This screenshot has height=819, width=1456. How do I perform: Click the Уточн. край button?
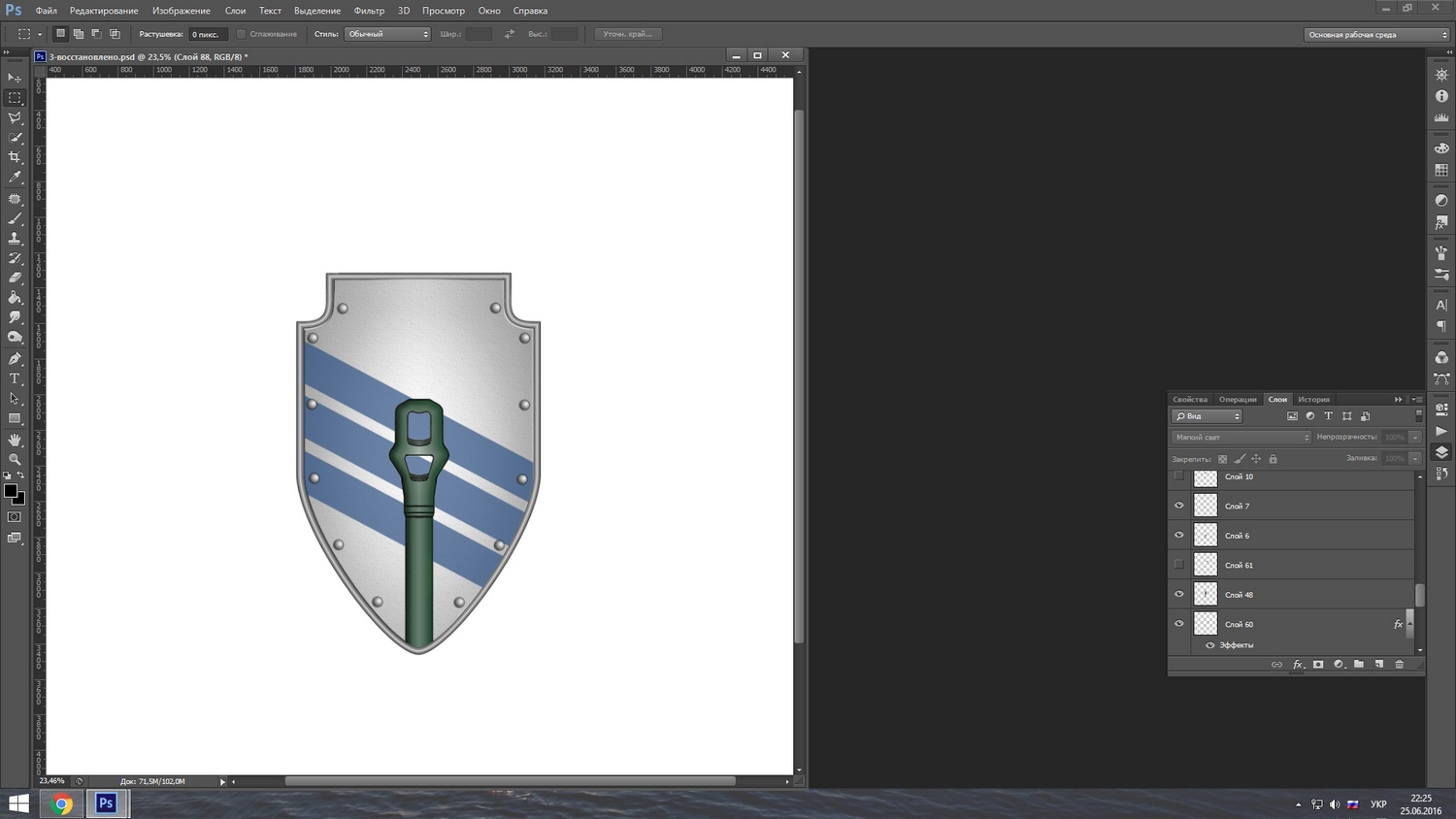627,34
